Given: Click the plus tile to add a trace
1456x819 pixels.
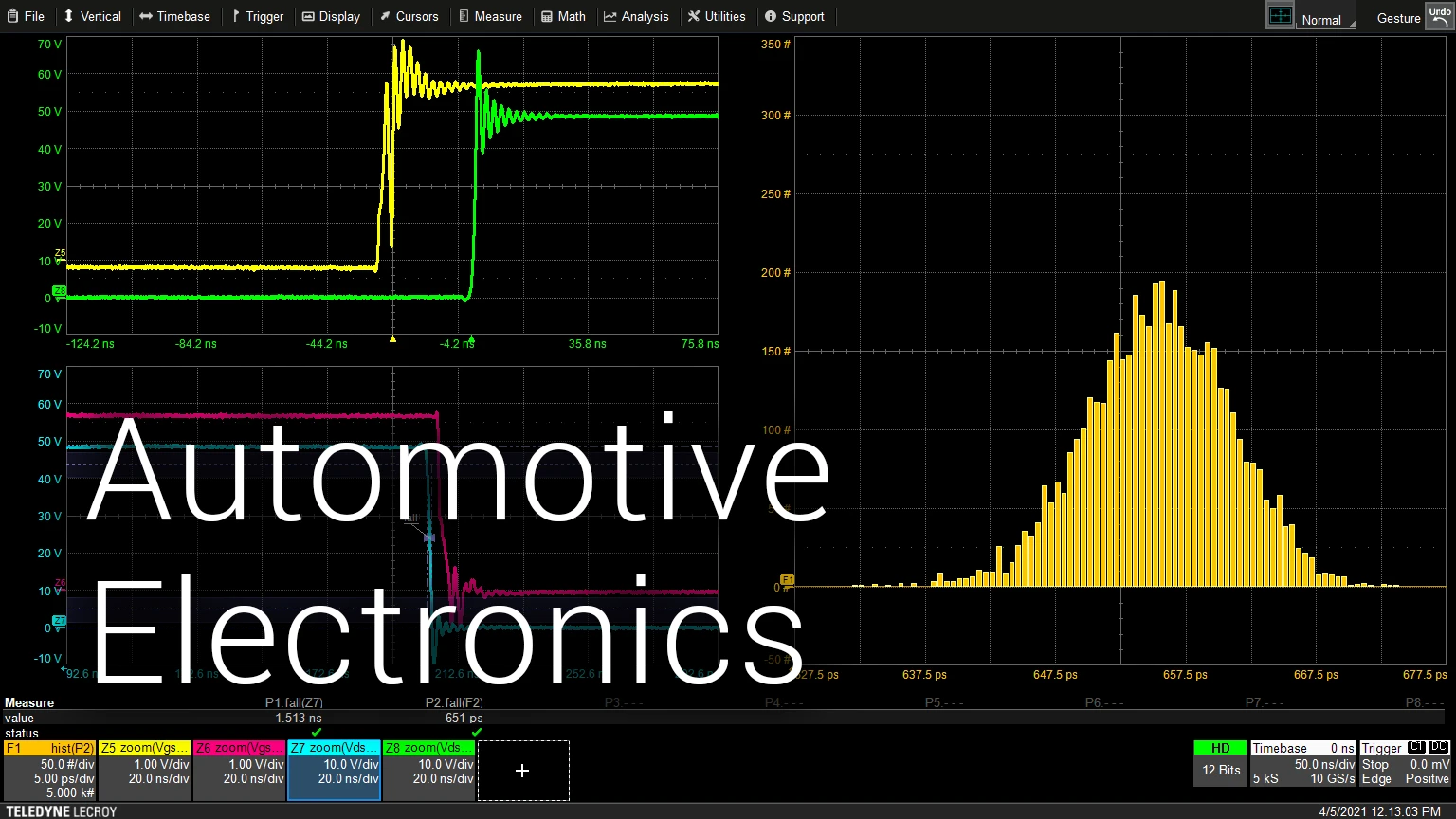Looking at the screenshot, I should tap(522, 771).
